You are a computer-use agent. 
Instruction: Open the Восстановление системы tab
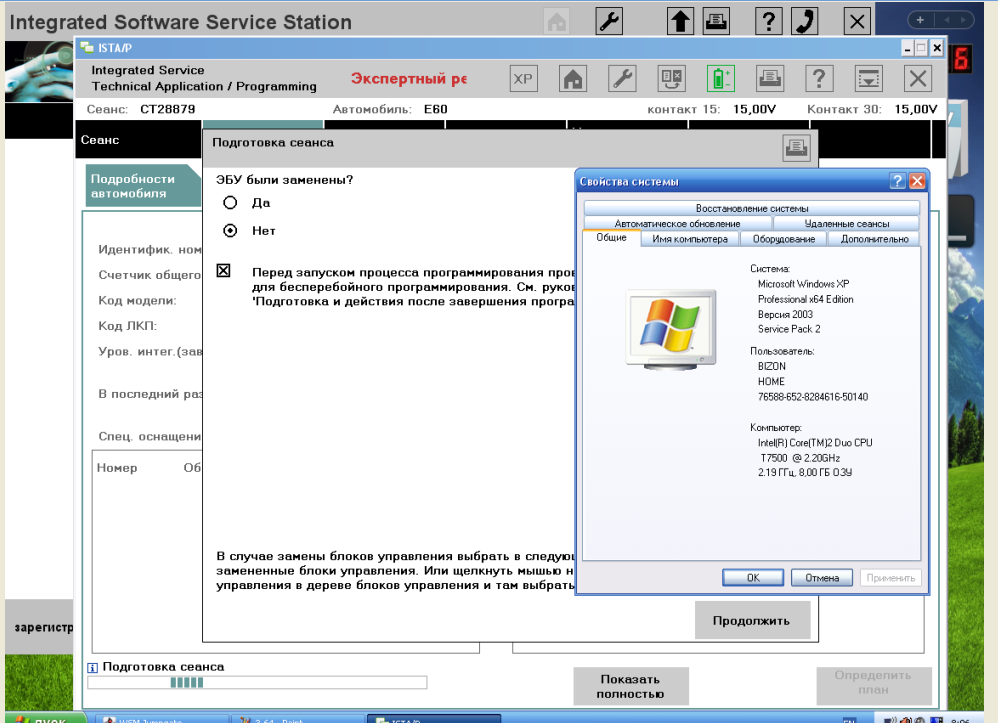pos(752,208)
